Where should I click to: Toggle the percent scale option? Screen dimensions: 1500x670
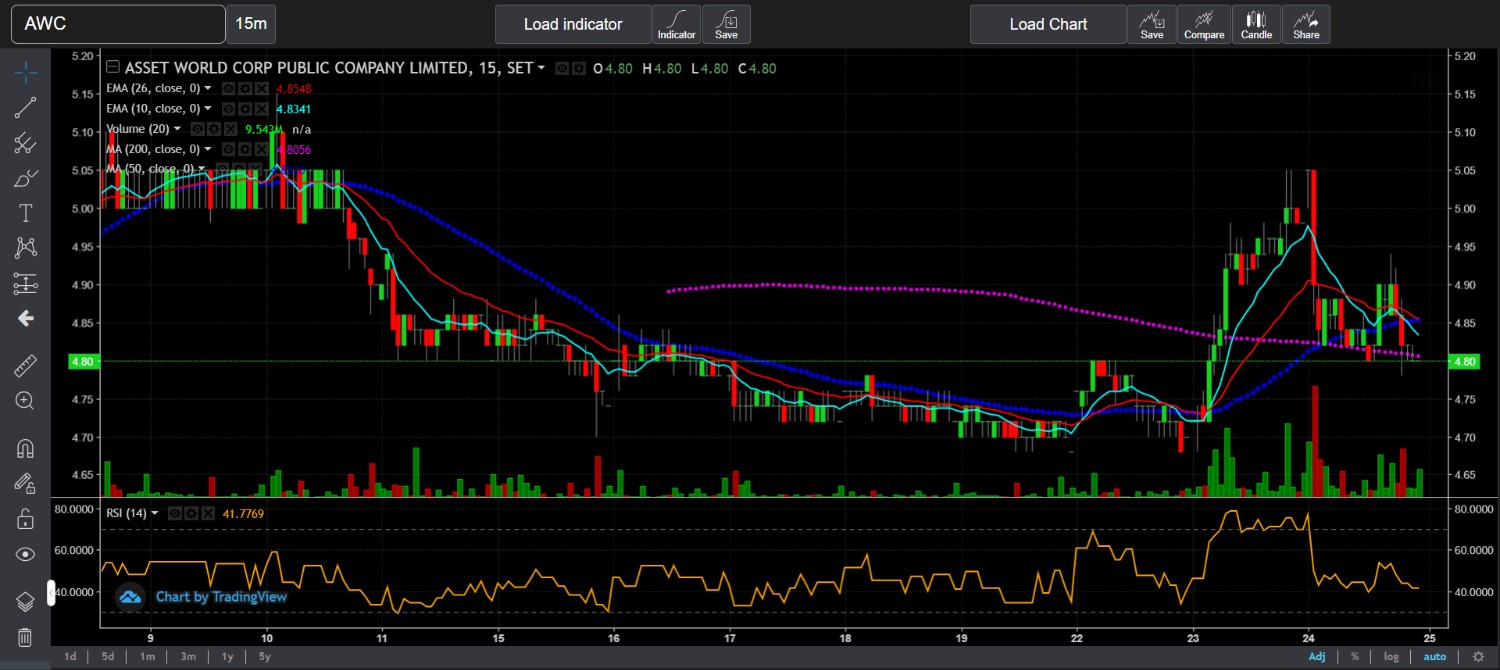(x=1355, y=656)
